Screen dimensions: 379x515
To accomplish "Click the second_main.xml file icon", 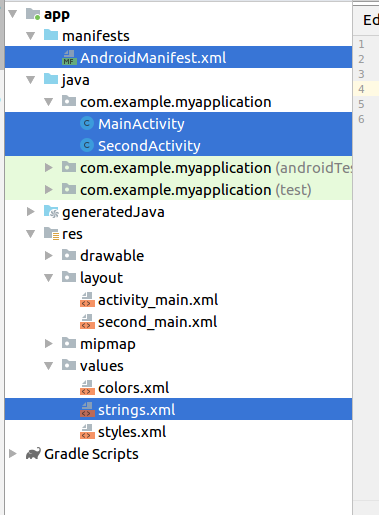I will (87, 322).
